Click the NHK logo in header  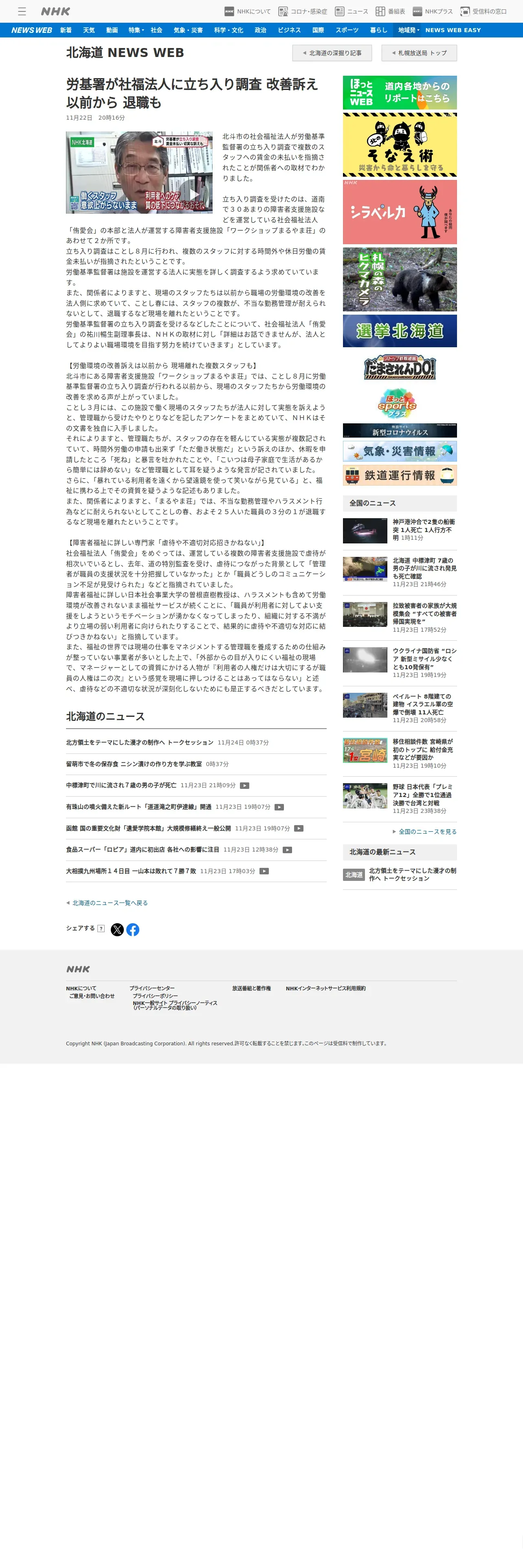pyautogui.click(x=55, y=11)
